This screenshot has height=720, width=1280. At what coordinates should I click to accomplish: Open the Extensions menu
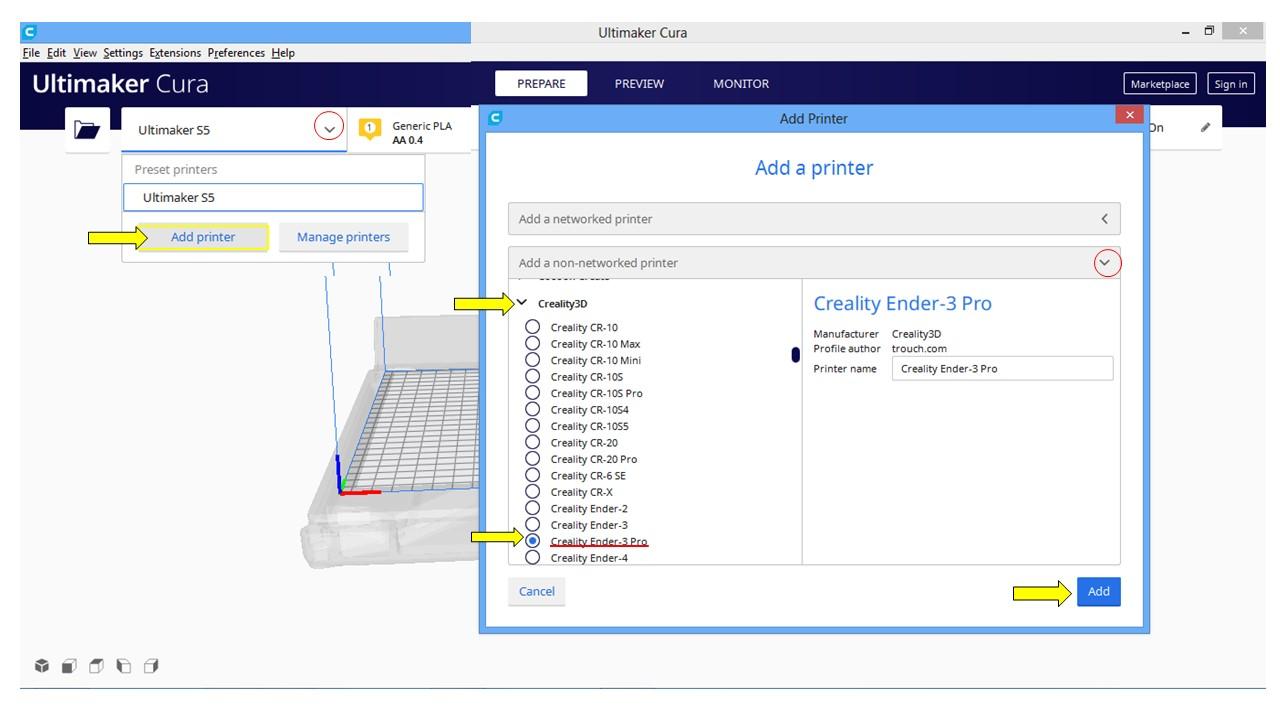[175, 53]
